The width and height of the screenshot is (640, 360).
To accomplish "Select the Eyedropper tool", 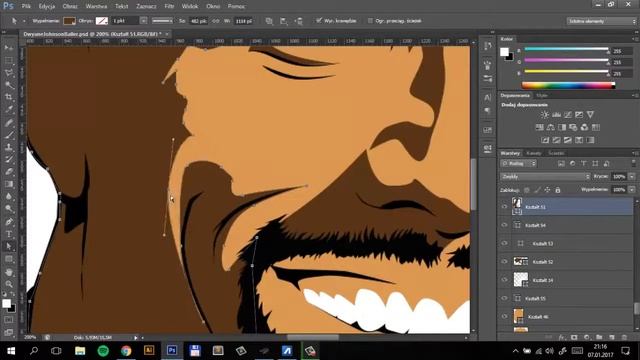I will pyautogui.click(x=9, y=109).
